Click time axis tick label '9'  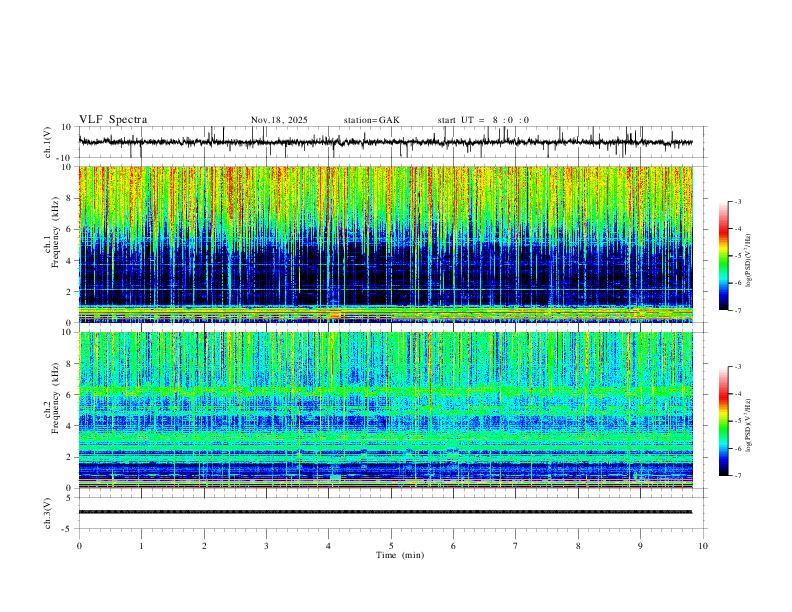tap(640, 546)
